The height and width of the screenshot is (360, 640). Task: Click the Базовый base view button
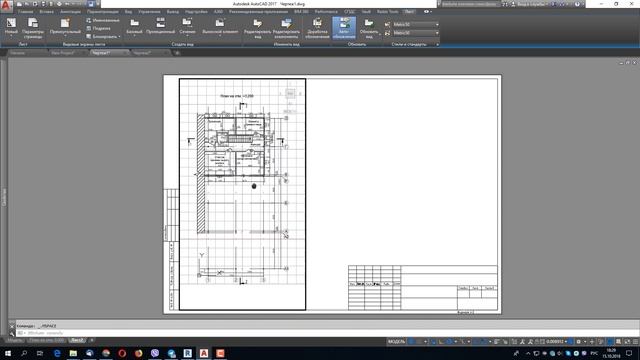[x=134, y=27]
